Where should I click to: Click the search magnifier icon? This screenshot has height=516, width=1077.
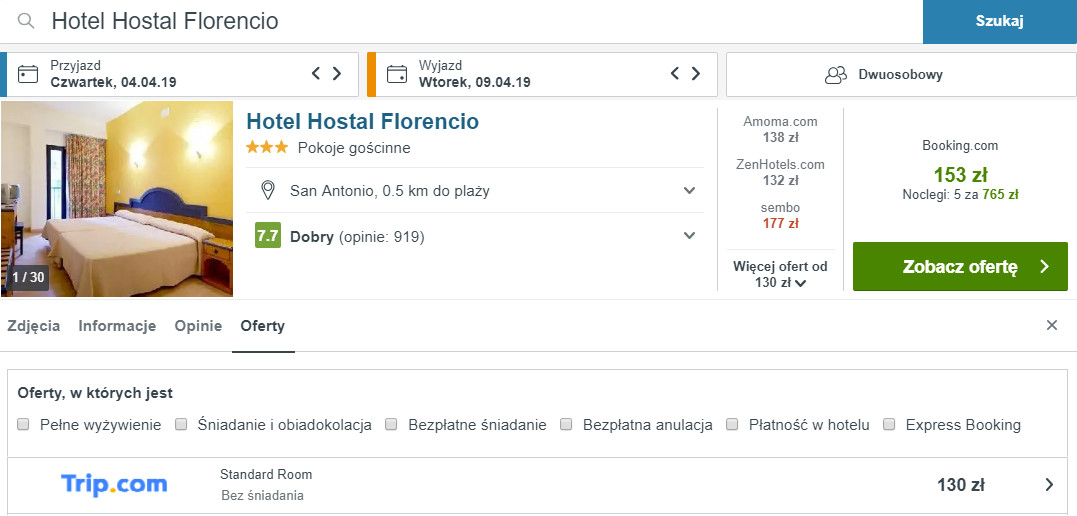[x=27, y=21]
